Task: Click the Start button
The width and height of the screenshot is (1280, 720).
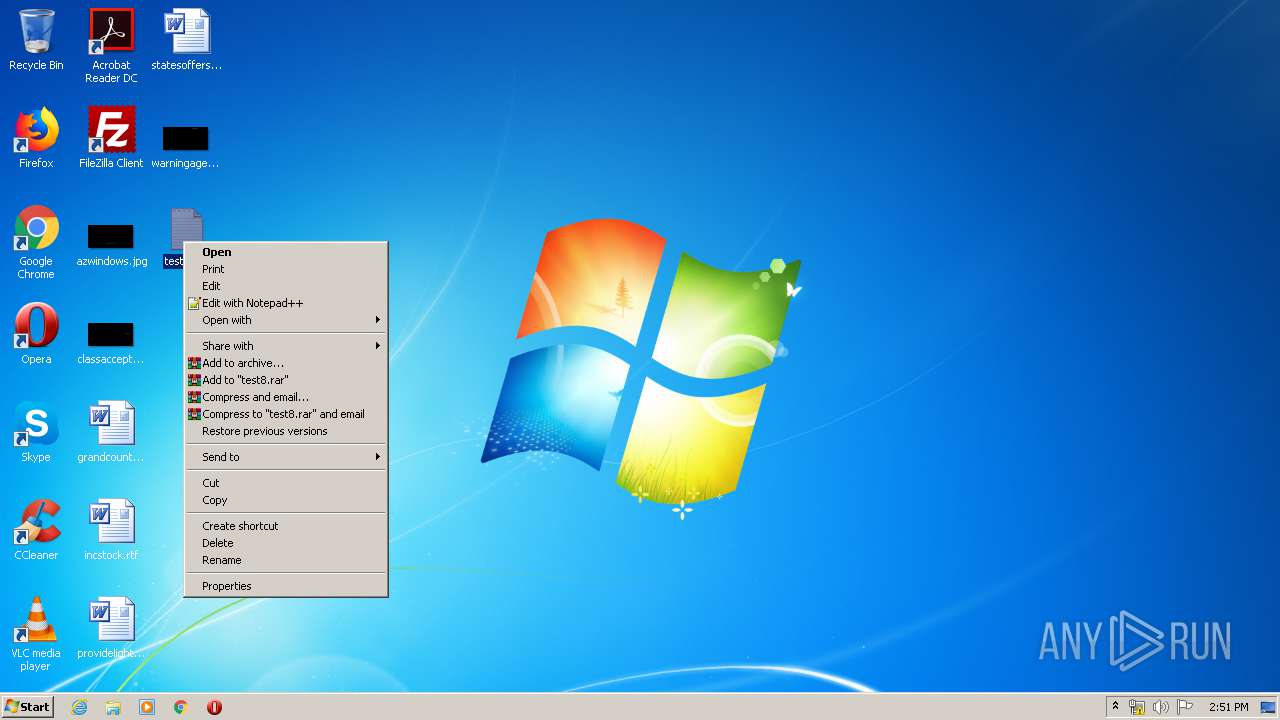Action: point(28,707)
